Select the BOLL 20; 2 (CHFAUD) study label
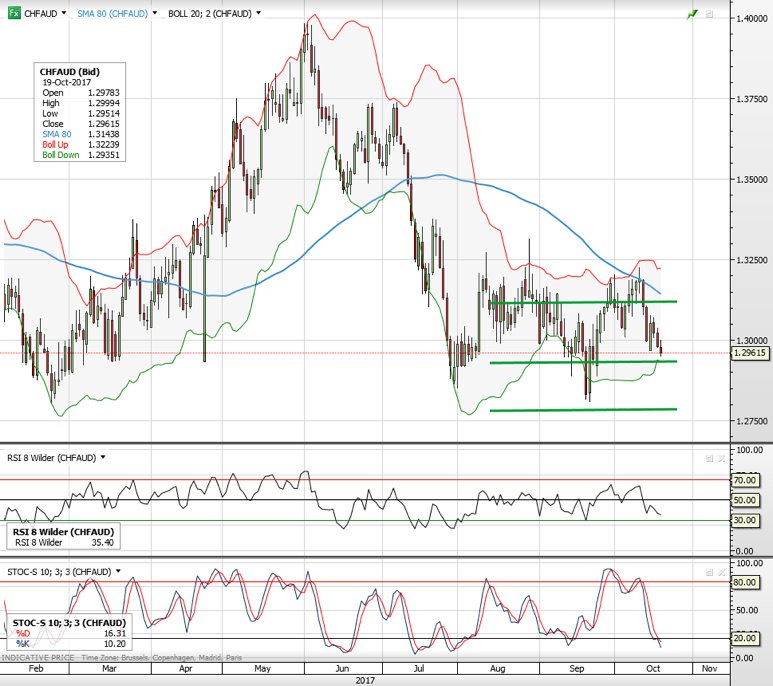 pyautogui.click(x=210, y=14)
